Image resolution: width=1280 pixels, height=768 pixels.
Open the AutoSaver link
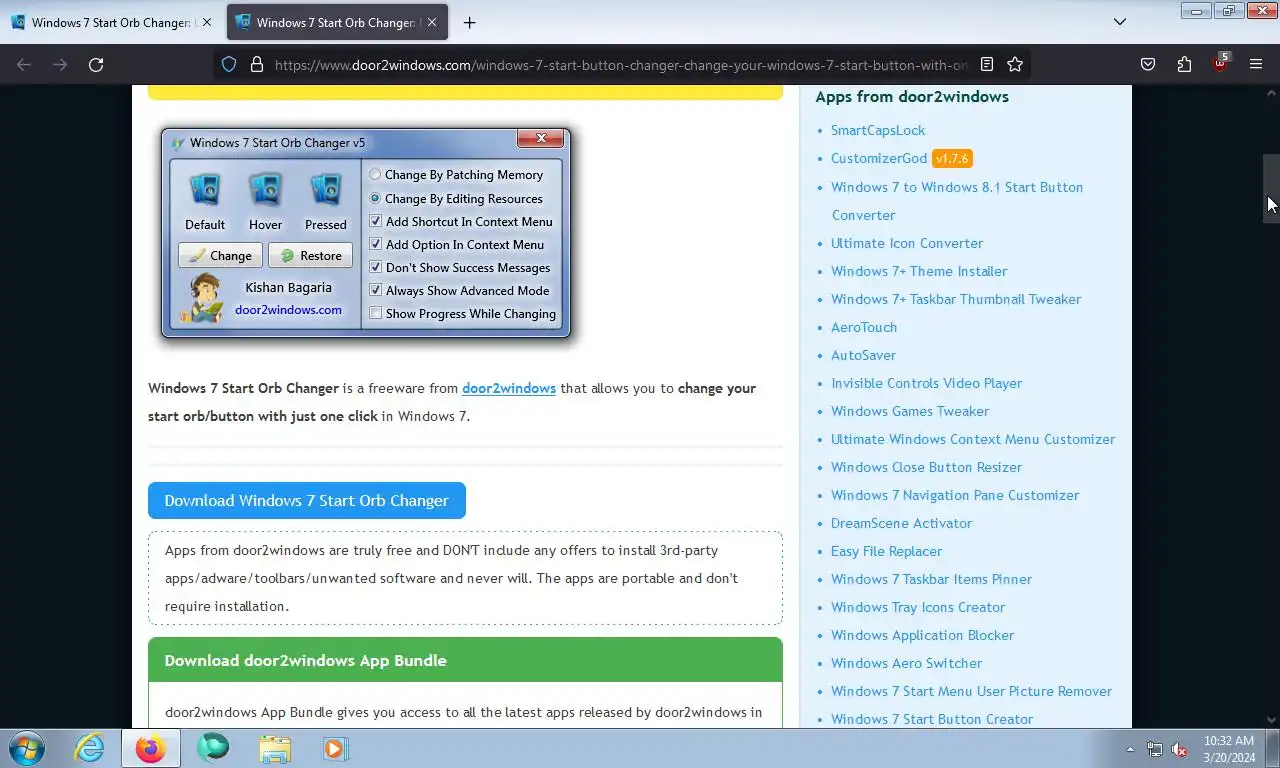point(863,355)
